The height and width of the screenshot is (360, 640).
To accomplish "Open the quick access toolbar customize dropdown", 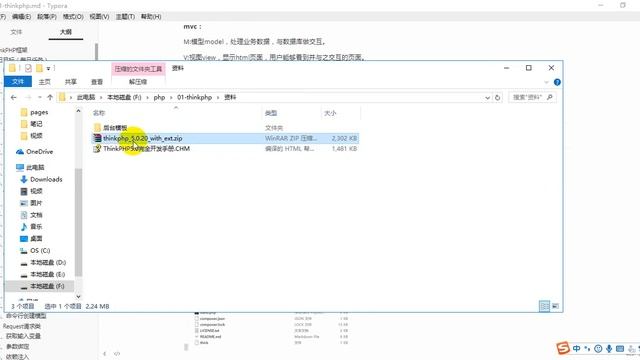I will pyautogui.click(x=48, y=69).
